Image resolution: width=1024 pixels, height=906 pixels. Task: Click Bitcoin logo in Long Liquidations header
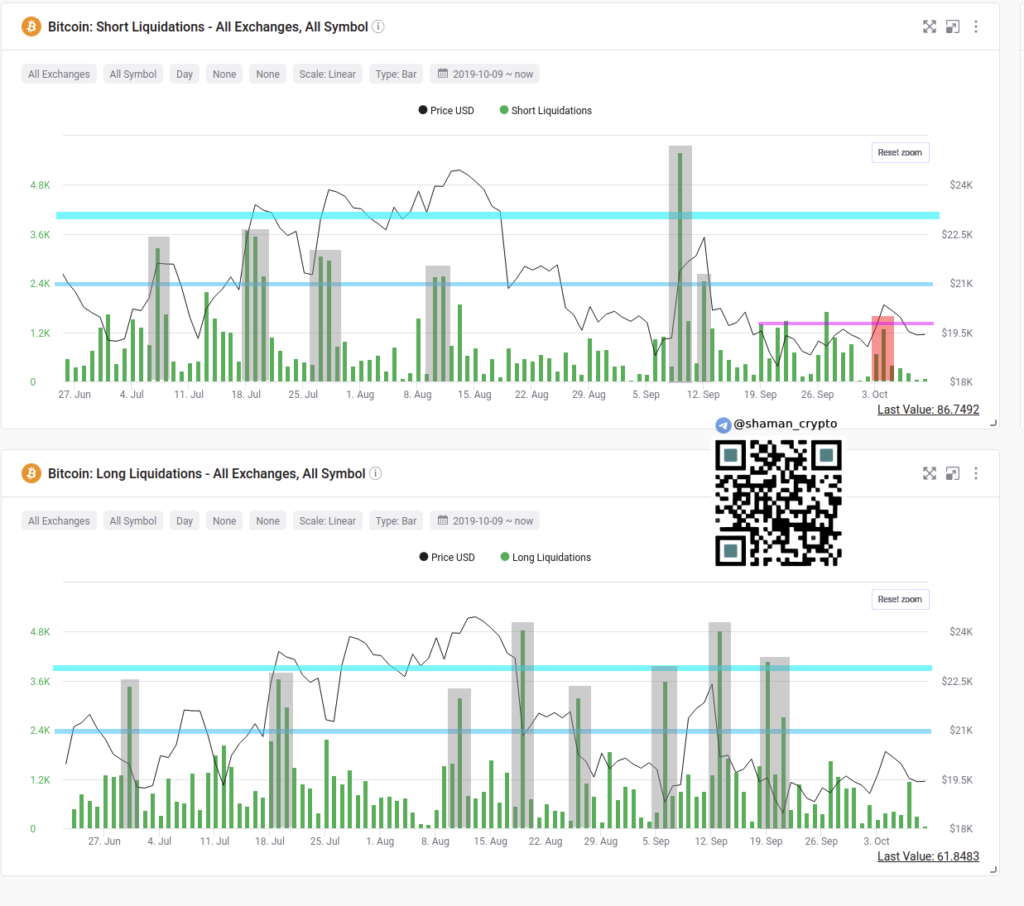(31, 473)
